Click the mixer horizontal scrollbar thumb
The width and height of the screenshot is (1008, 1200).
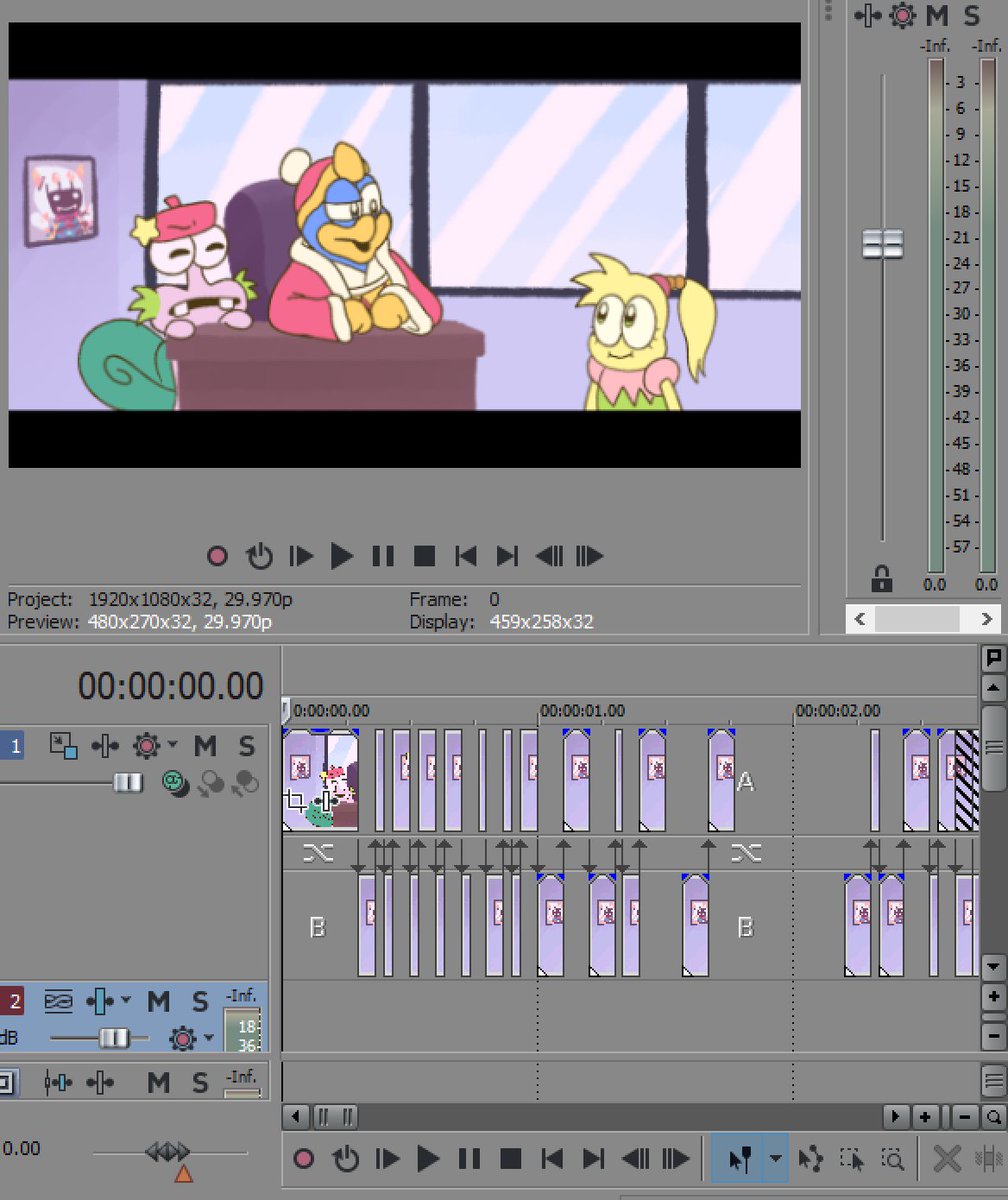(x=917, y=619)
